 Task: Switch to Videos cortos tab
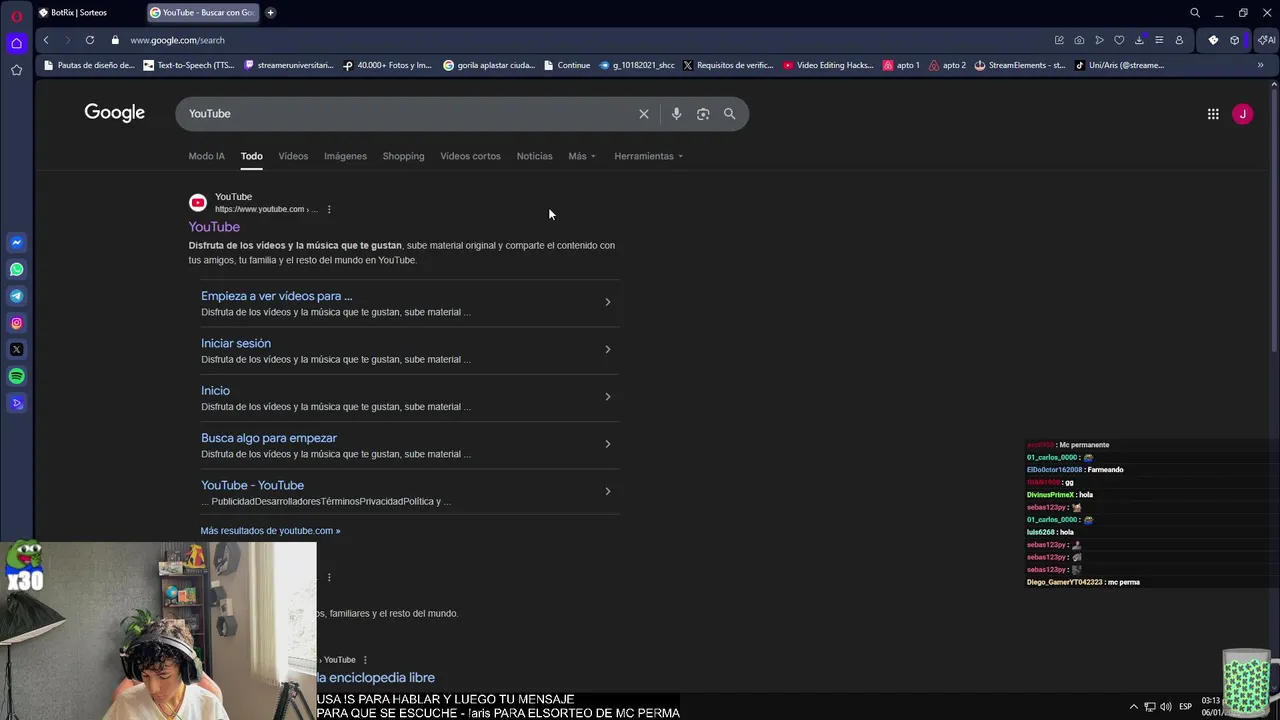[470, 156]
